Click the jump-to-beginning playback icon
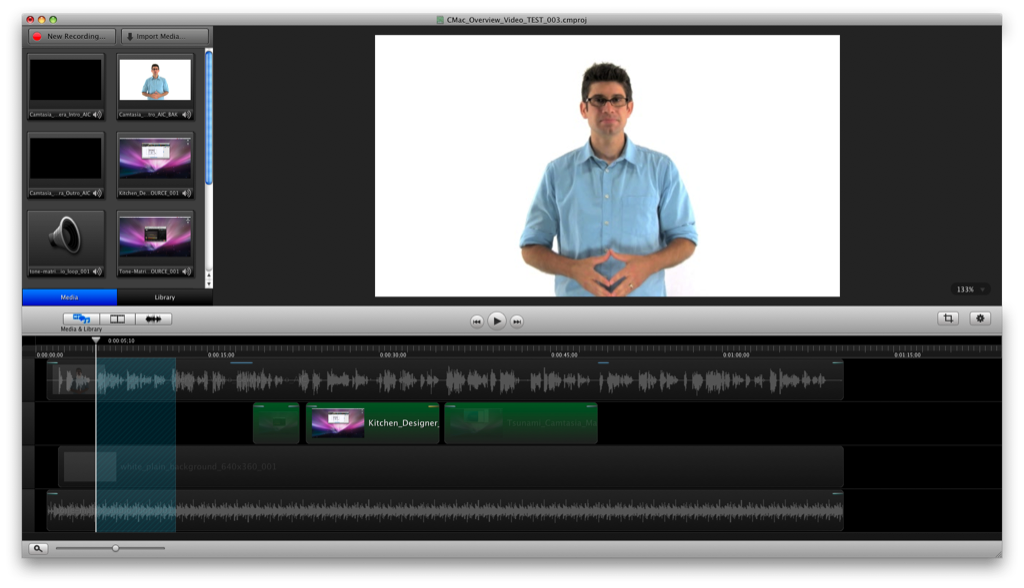1024x588 pixels. 477,321
